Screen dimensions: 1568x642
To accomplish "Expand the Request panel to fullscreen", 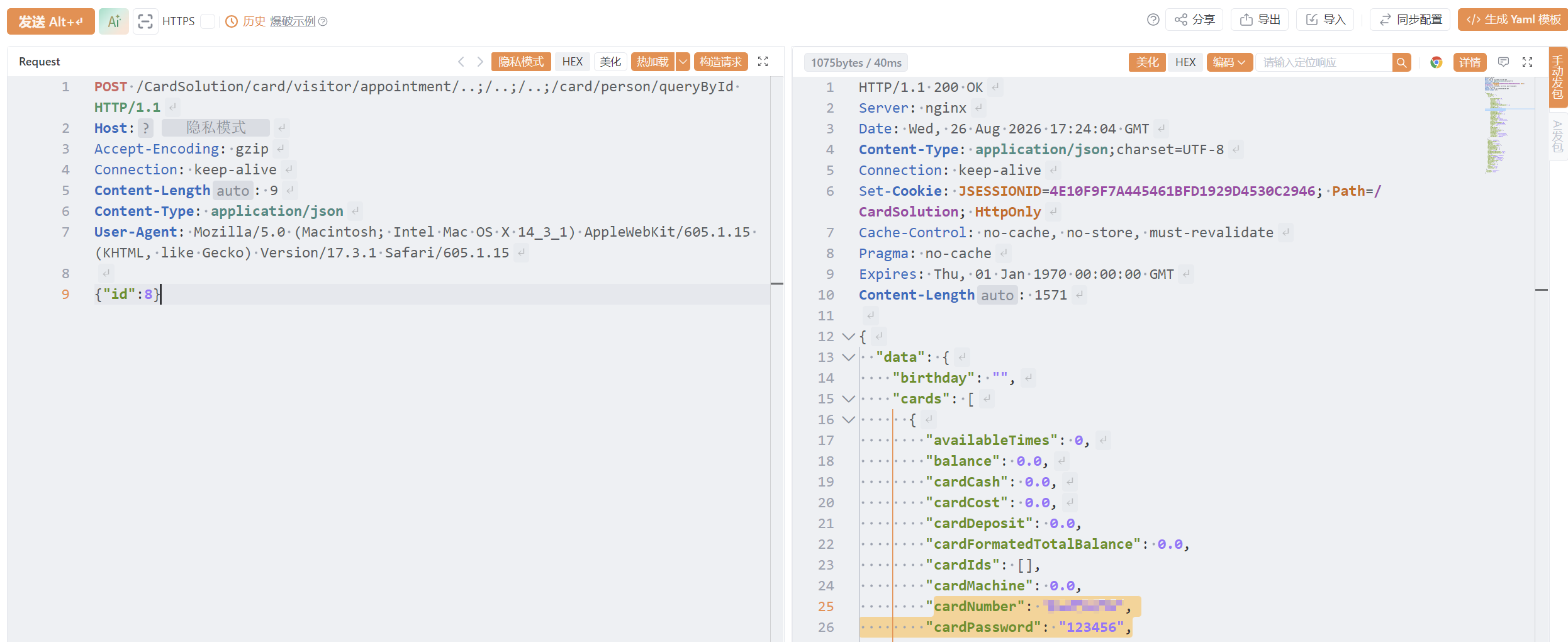I will [763, 62].
